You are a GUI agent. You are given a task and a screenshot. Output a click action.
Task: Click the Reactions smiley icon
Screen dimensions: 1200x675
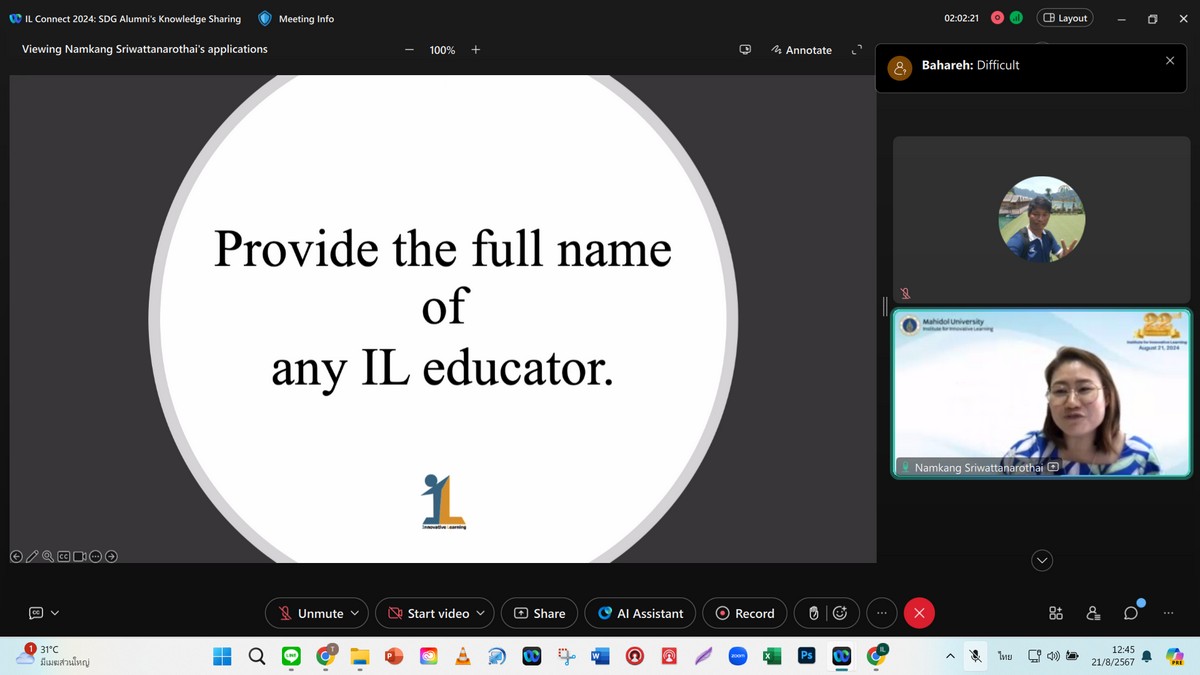[840, 613]
